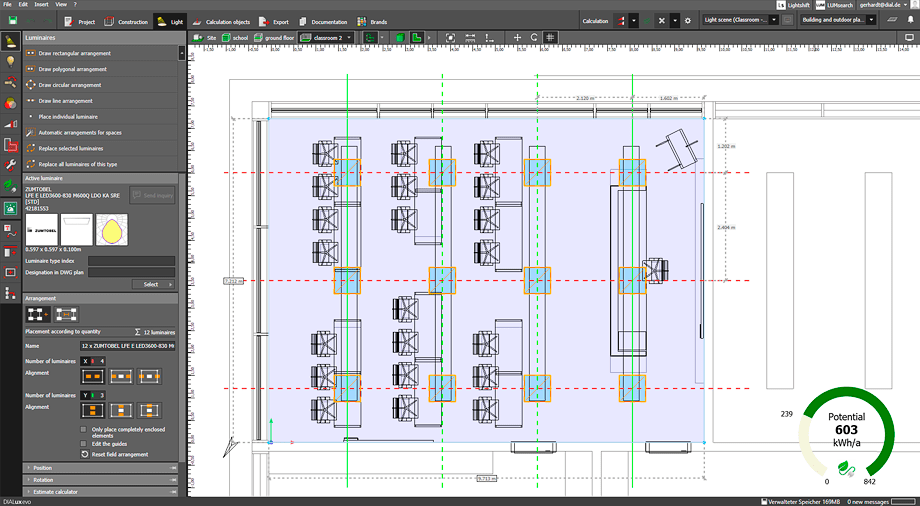Click the rotate view icon in canvas toolbar

[534, 37]
